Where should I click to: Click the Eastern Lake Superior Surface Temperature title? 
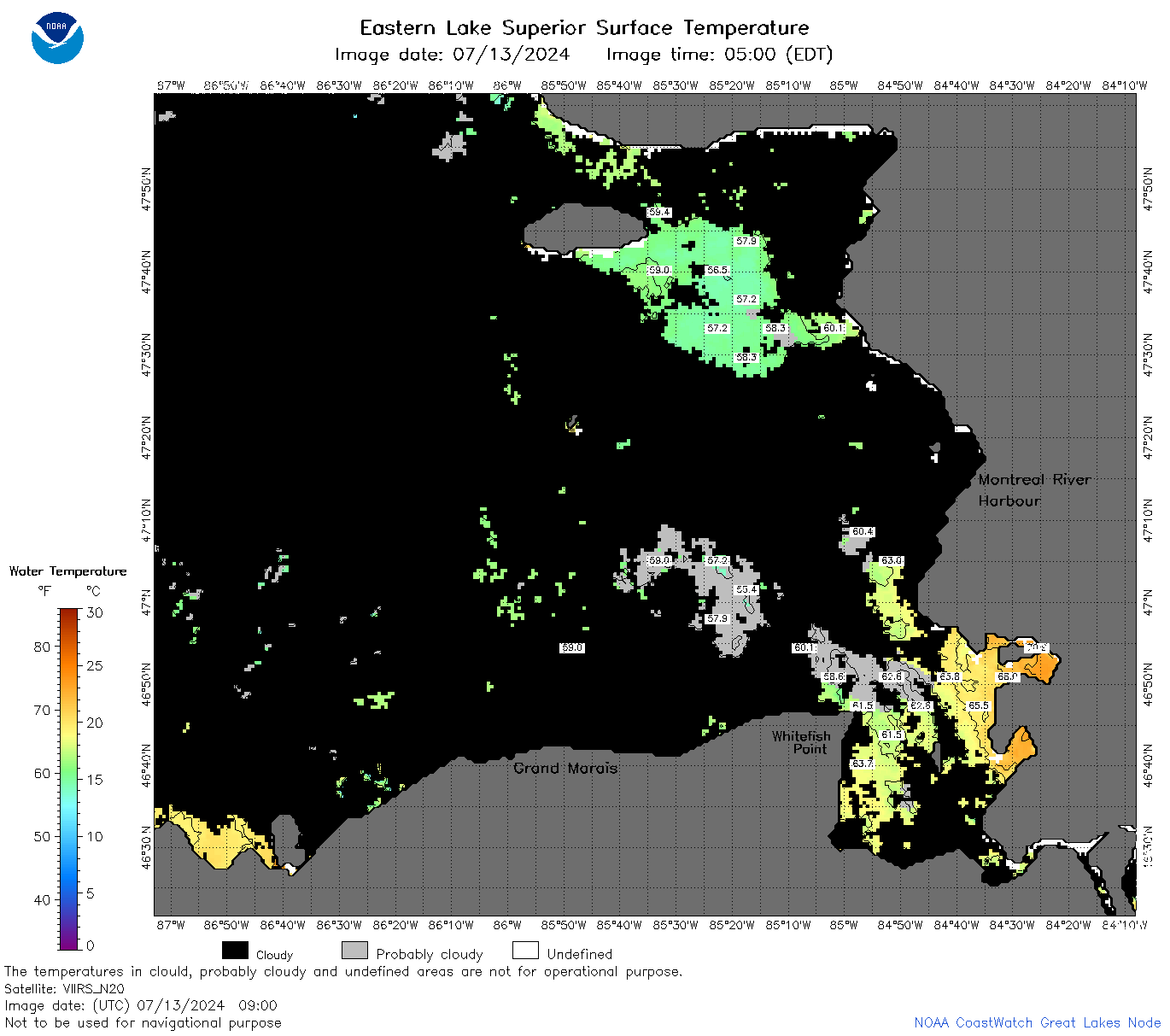pyautogui.click(x=584, y=27)
